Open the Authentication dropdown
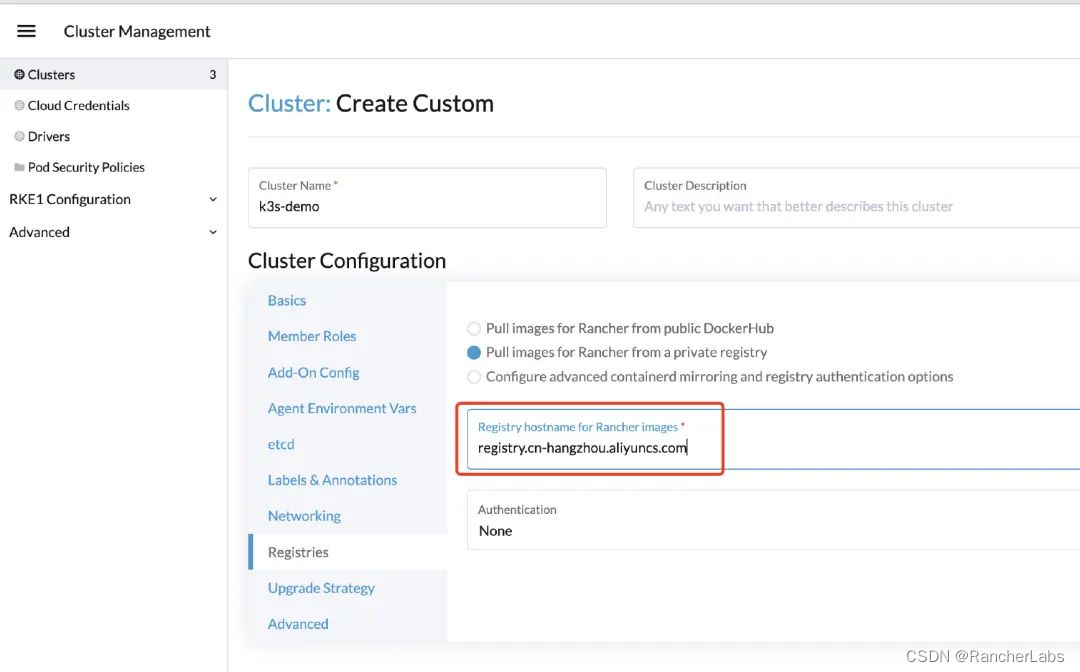This screenshot has height=672, width=1080. tap(770, 521)
